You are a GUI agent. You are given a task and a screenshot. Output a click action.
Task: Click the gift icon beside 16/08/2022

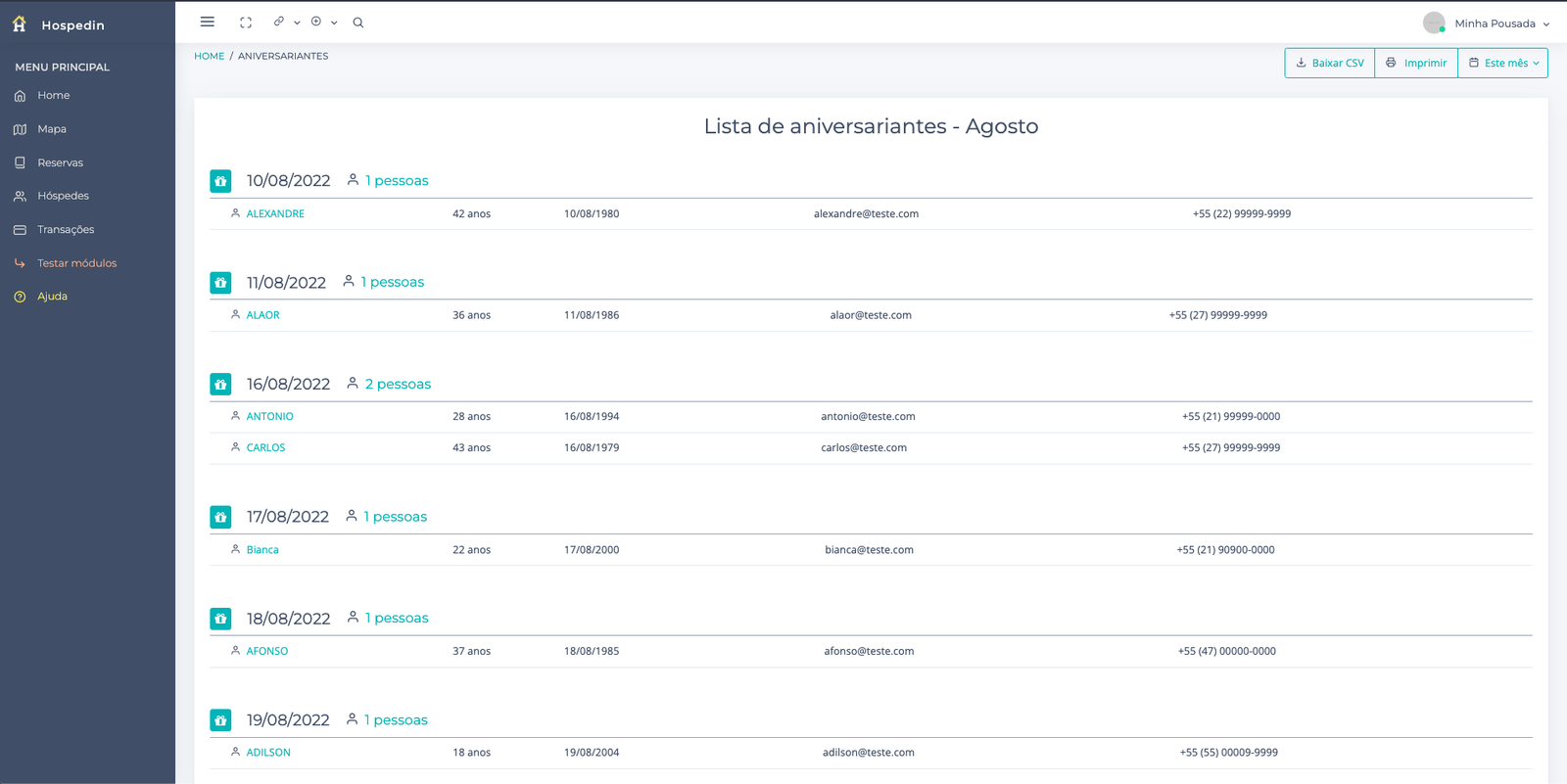[220, 385]
